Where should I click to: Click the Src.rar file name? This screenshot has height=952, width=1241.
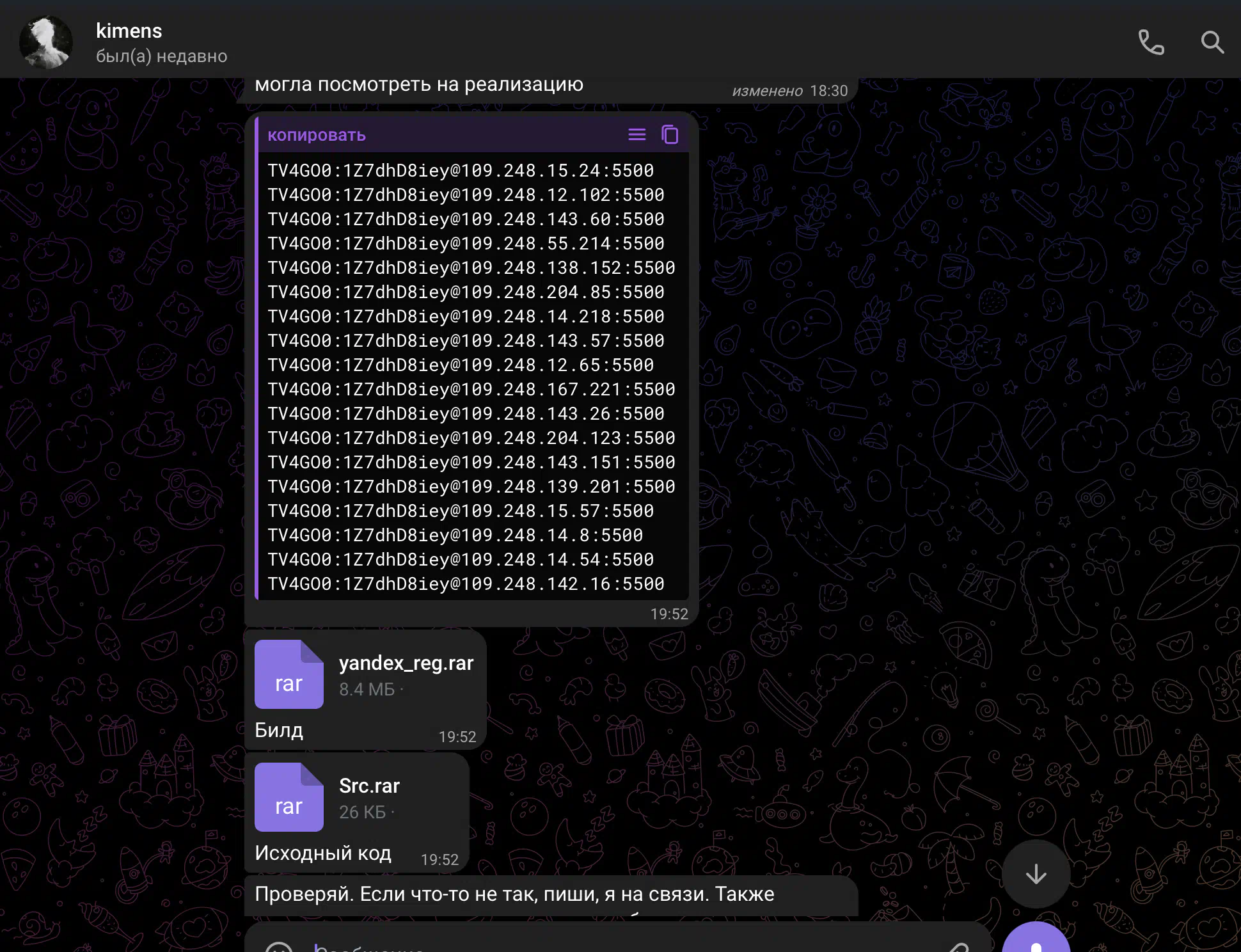click(x=369, y=786)
